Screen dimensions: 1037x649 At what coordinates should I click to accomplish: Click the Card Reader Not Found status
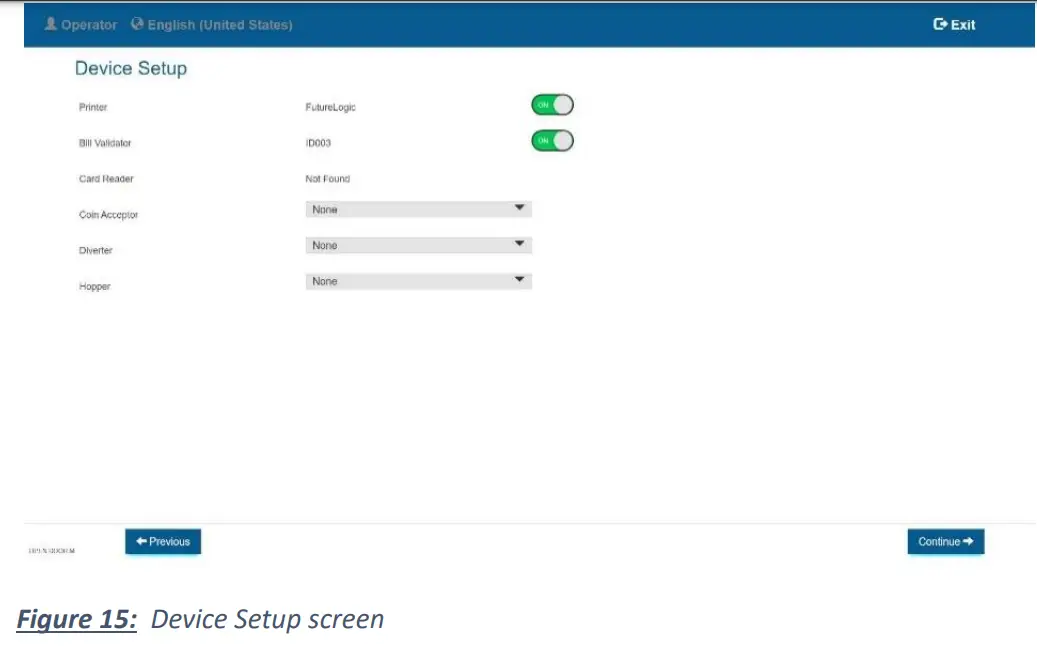(x=327, y=179)
